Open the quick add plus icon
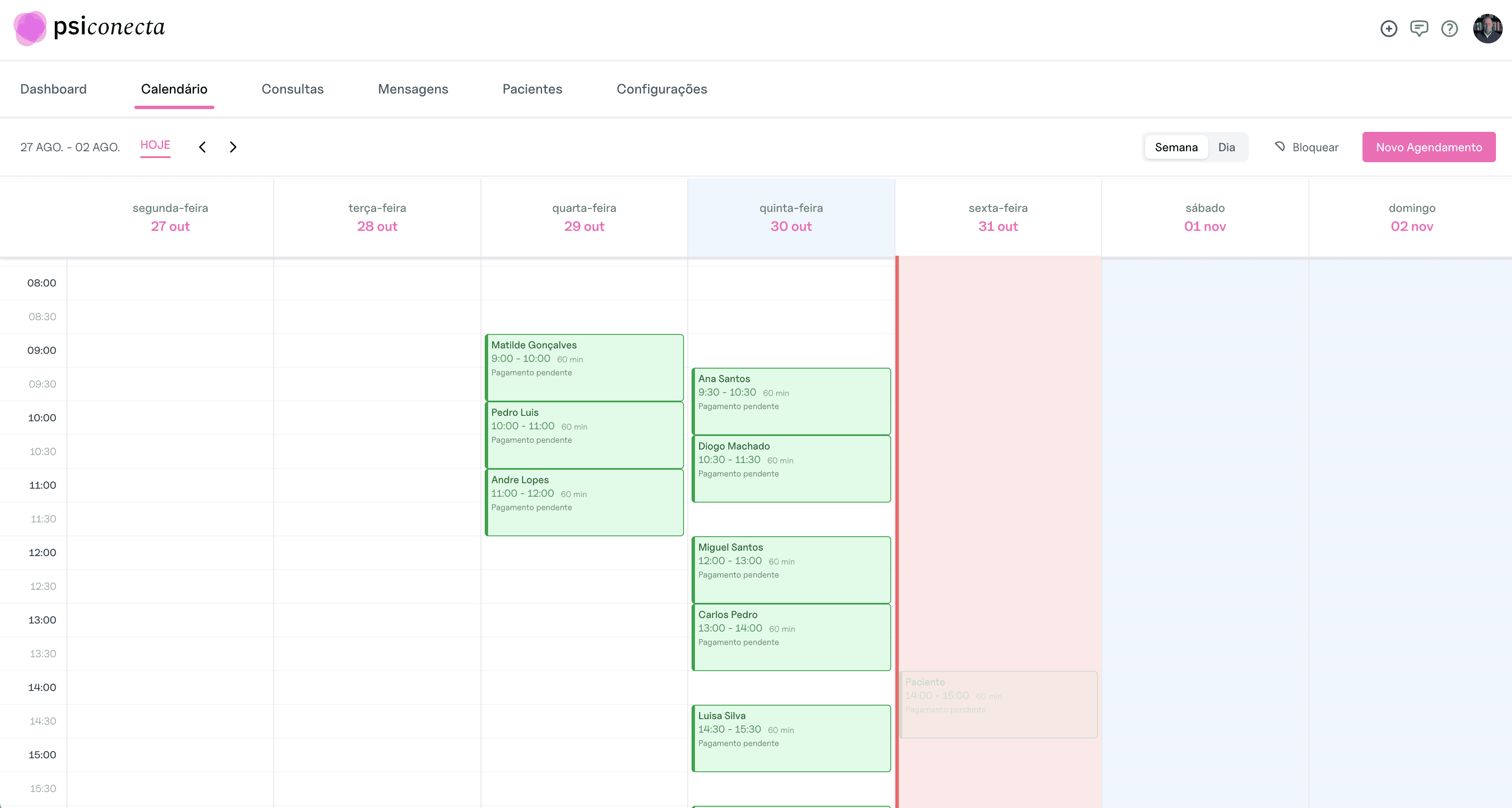This screenshot has height=808, width=1512. point(1389,29)
